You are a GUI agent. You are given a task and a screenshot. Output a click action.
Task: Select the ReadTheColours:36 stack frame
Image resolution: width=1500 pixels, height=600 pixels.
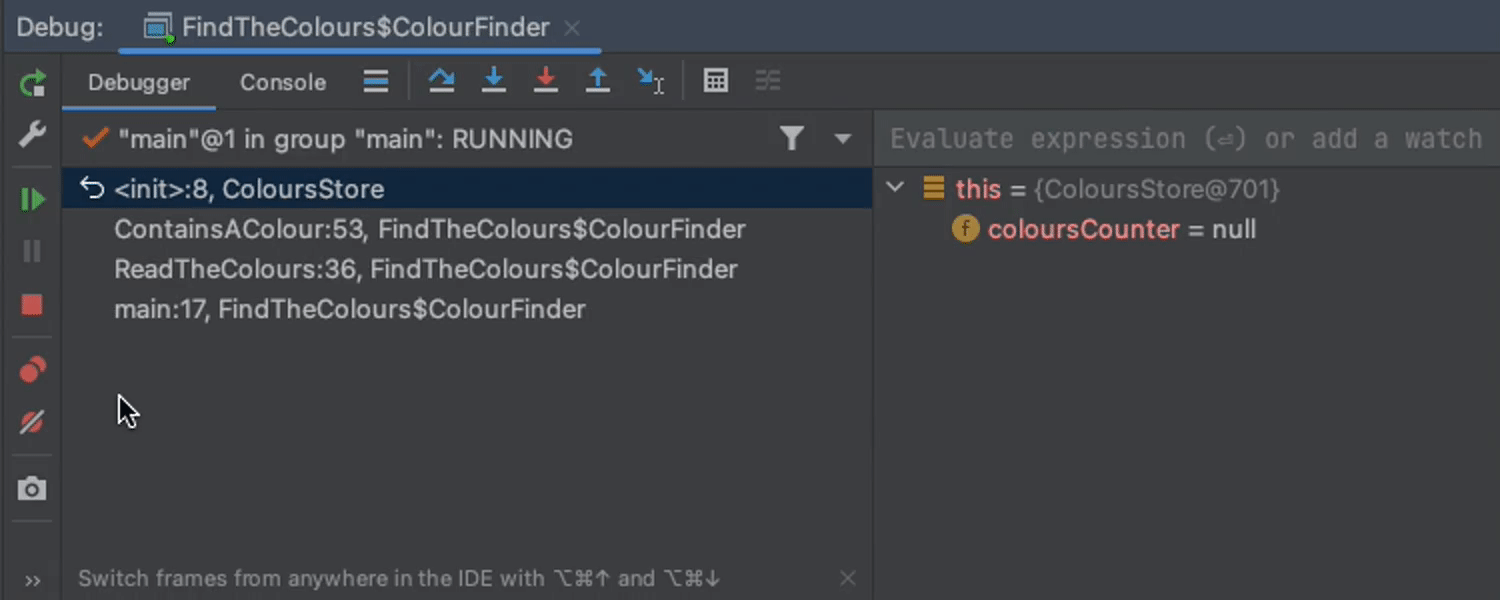(425, 269)
